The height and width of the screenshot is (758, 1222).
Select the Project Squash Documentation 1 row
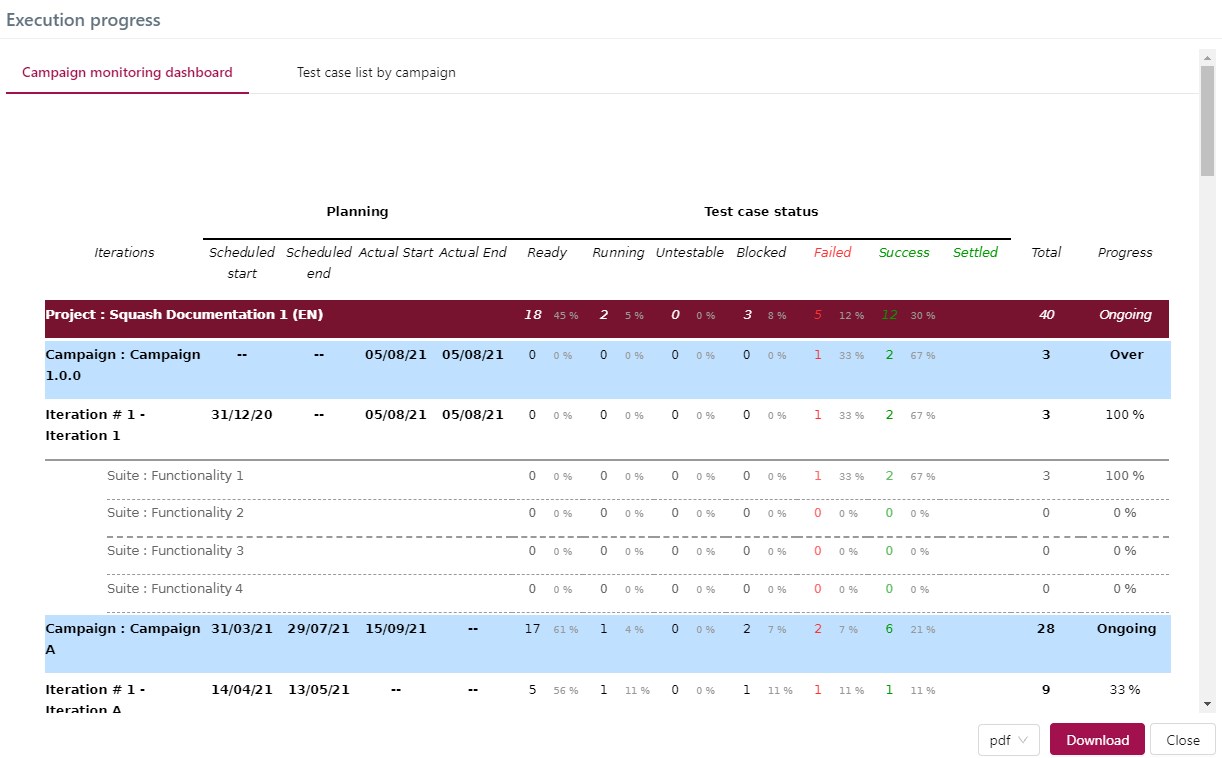pos(184,315)
